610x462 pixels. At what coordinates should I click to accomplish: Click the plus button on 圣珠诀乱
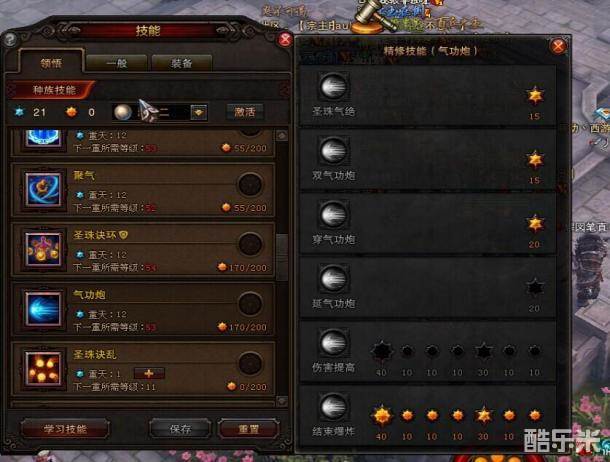(149, 373)
